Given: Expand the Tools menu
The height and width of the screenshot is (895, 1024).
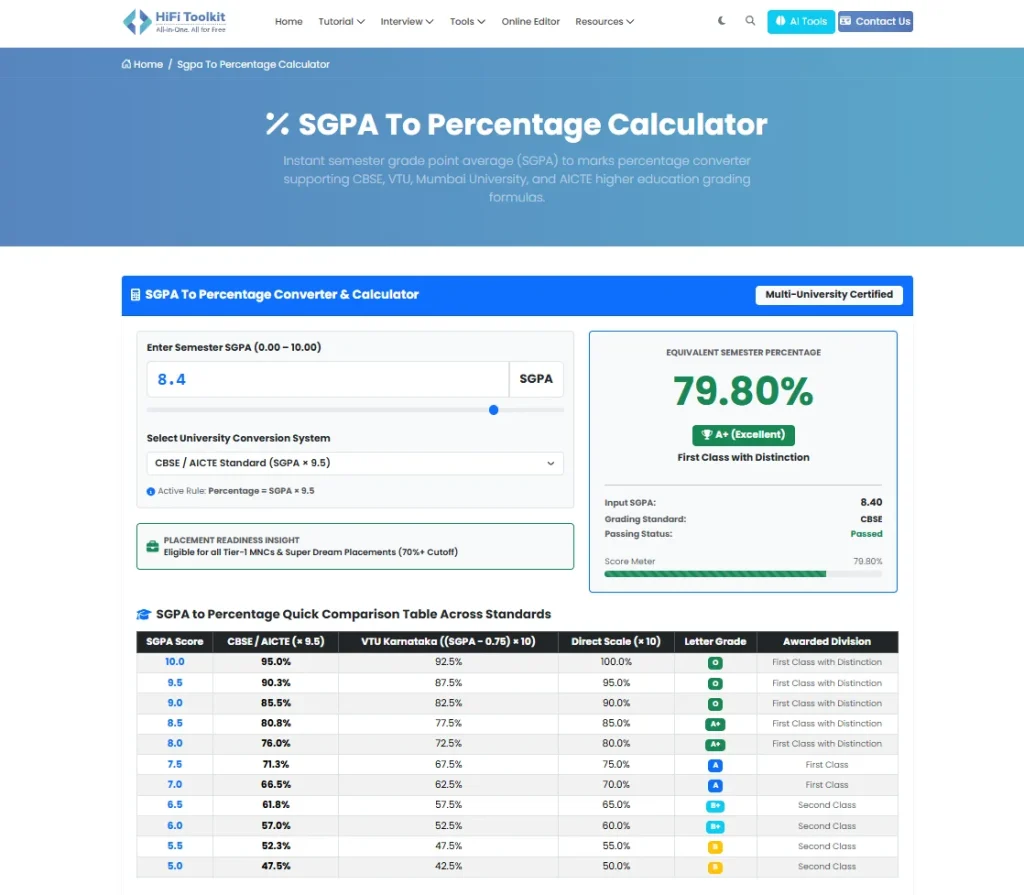Looking at the screenshot, I should click(x=468, y=22).
